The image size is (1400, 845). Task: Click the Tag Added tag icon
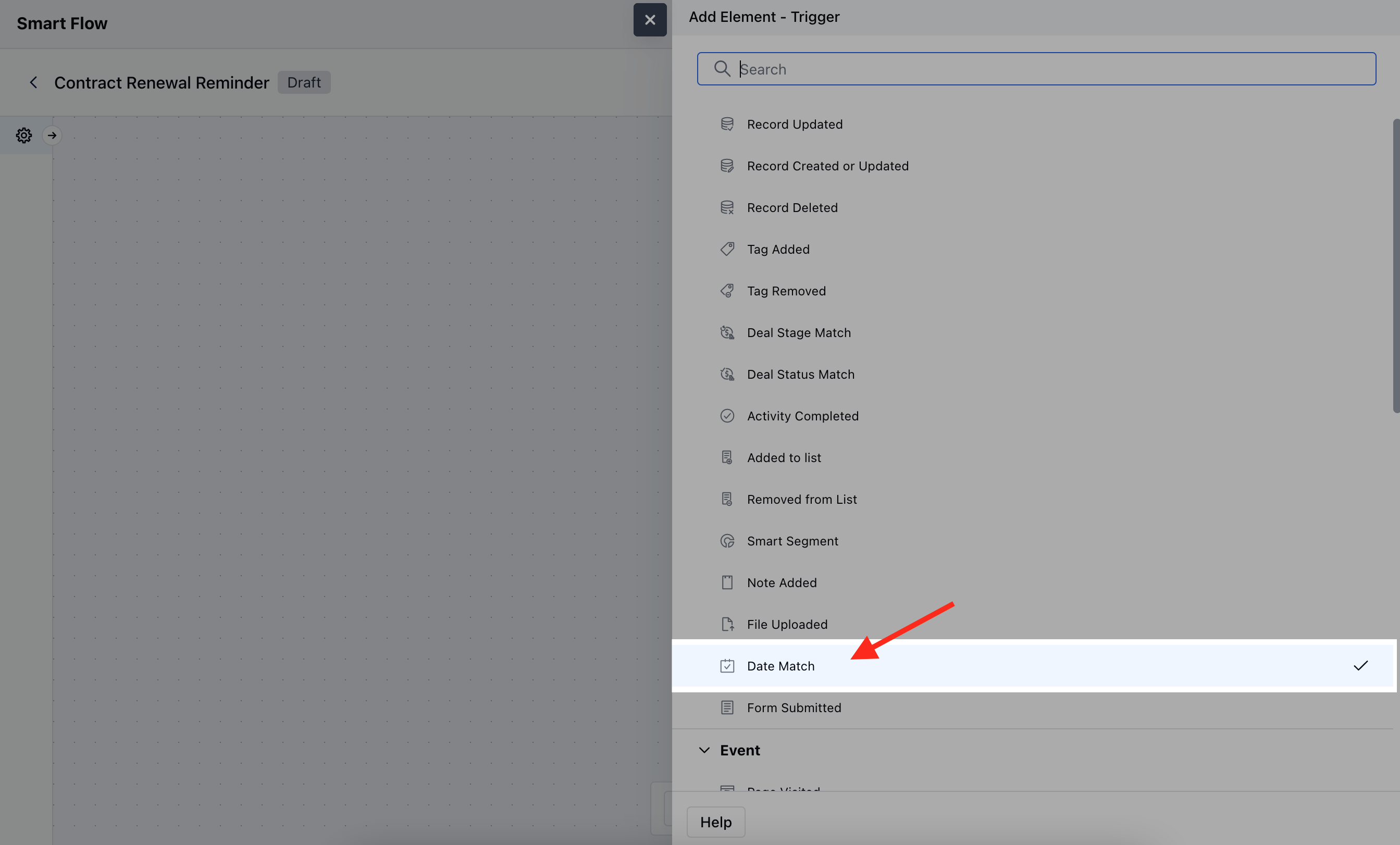(x=727, y=249)
